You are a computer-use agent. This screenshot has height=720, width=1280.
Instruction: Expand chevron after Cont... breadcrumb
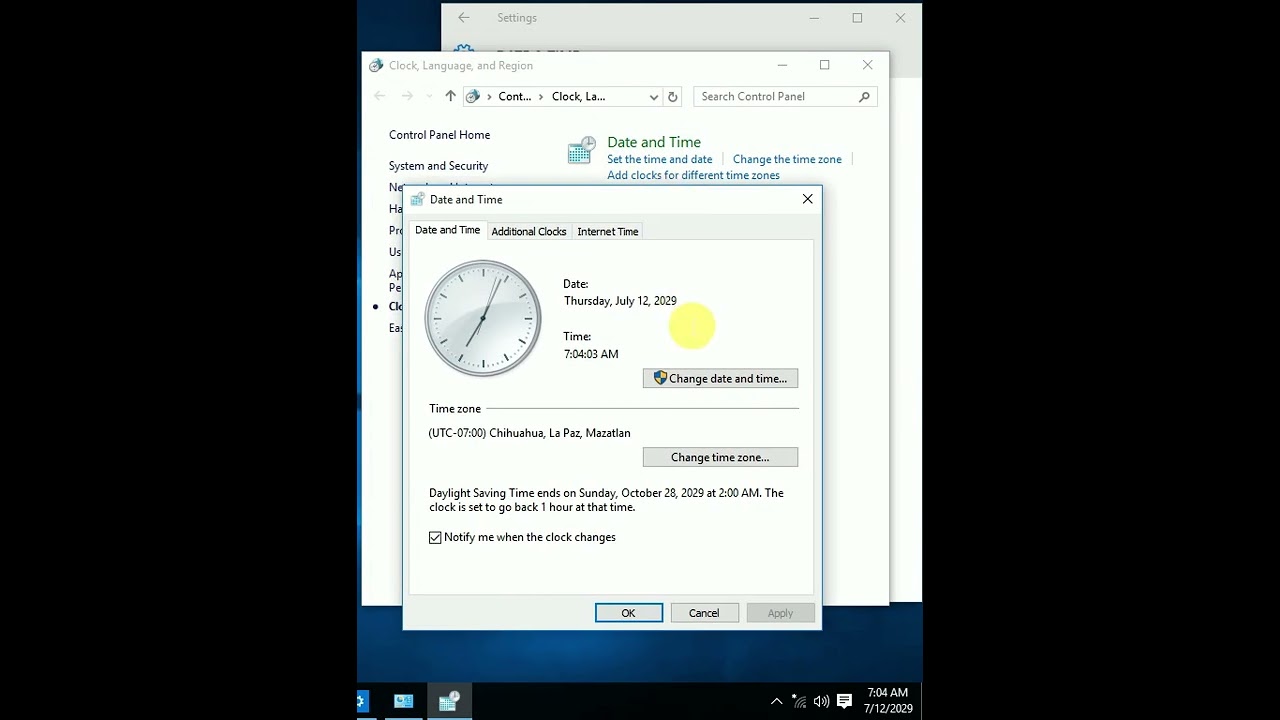(x=541, y=96)
